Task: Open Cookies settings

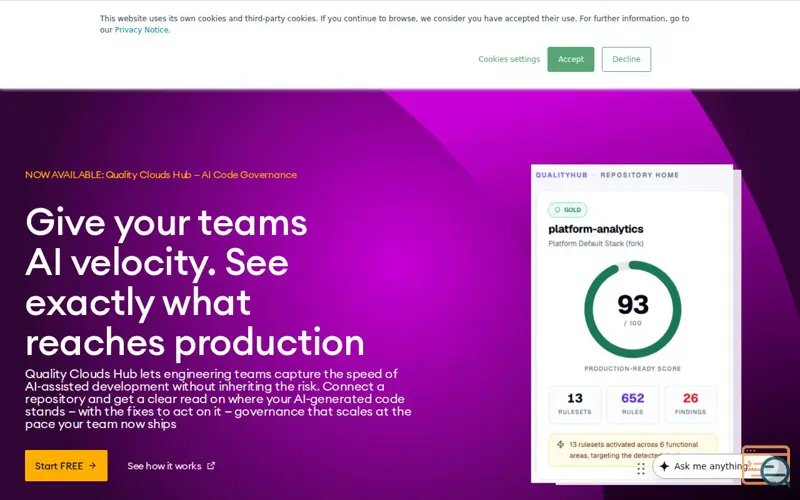Action: [x=509, y=59]
